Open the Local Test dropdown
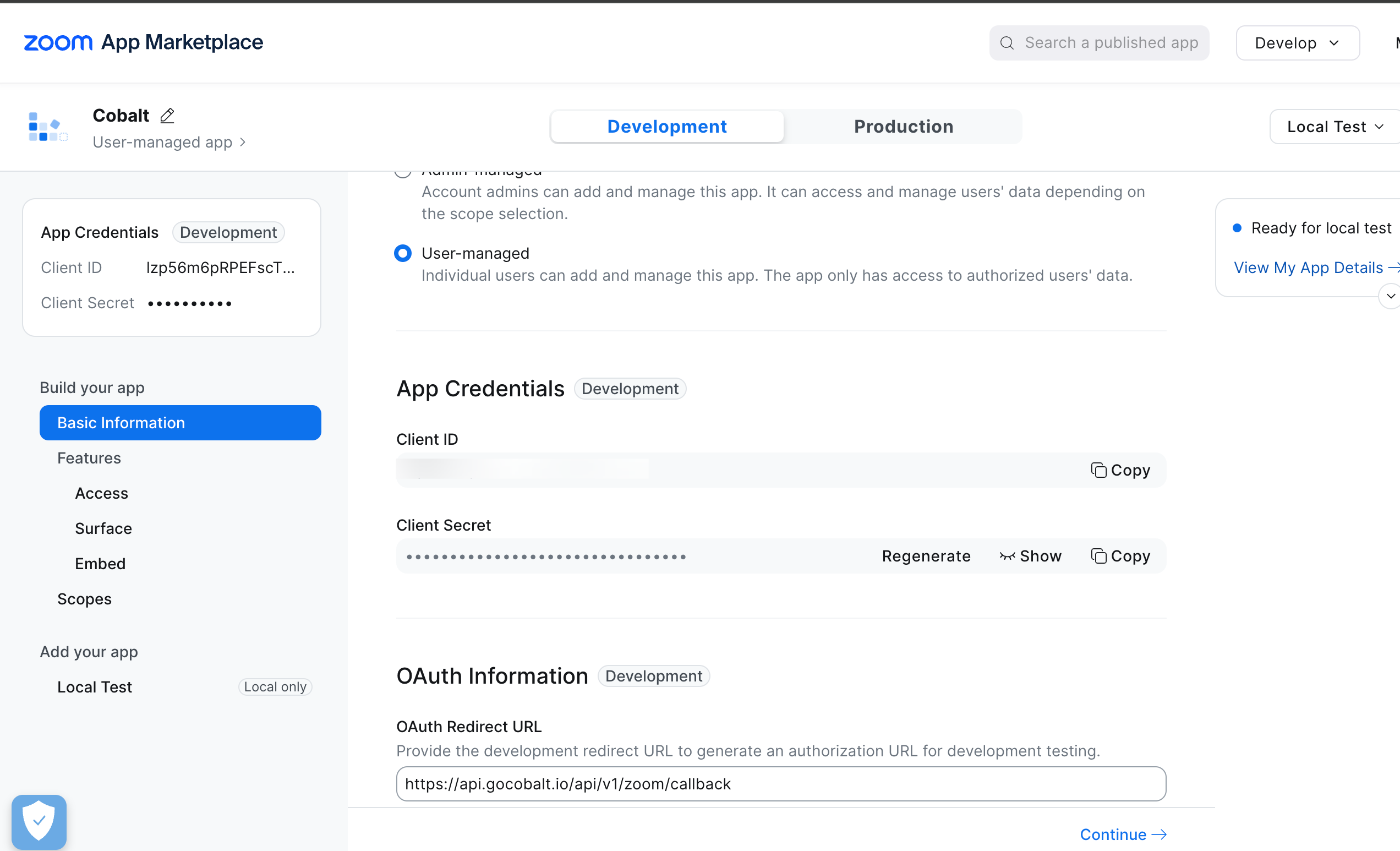Screen dimensions: 1400x851 (x=1335, y=126)
